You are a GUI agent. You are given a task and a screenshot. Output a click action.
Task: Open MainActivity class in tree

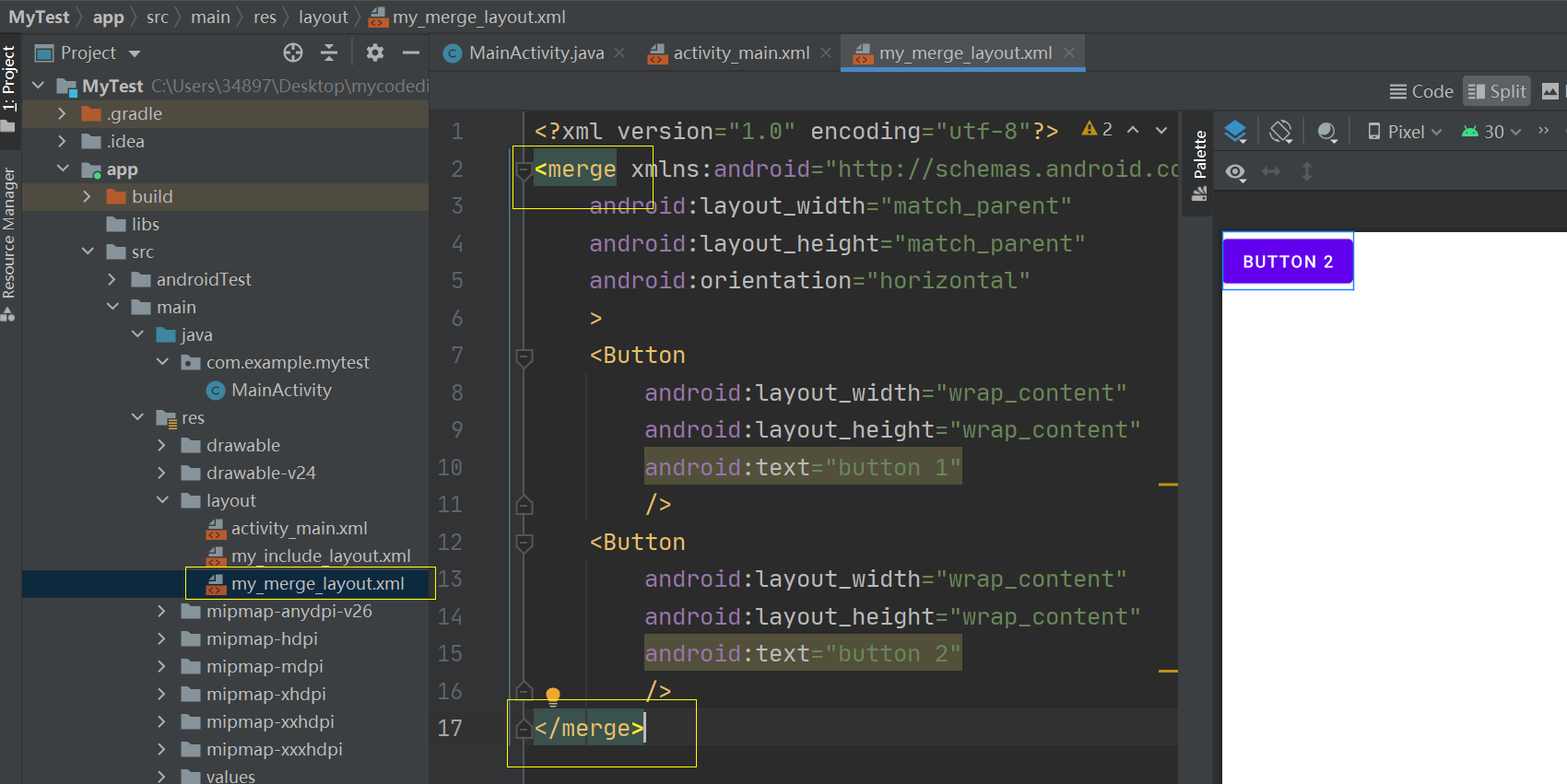coord(281,390)
